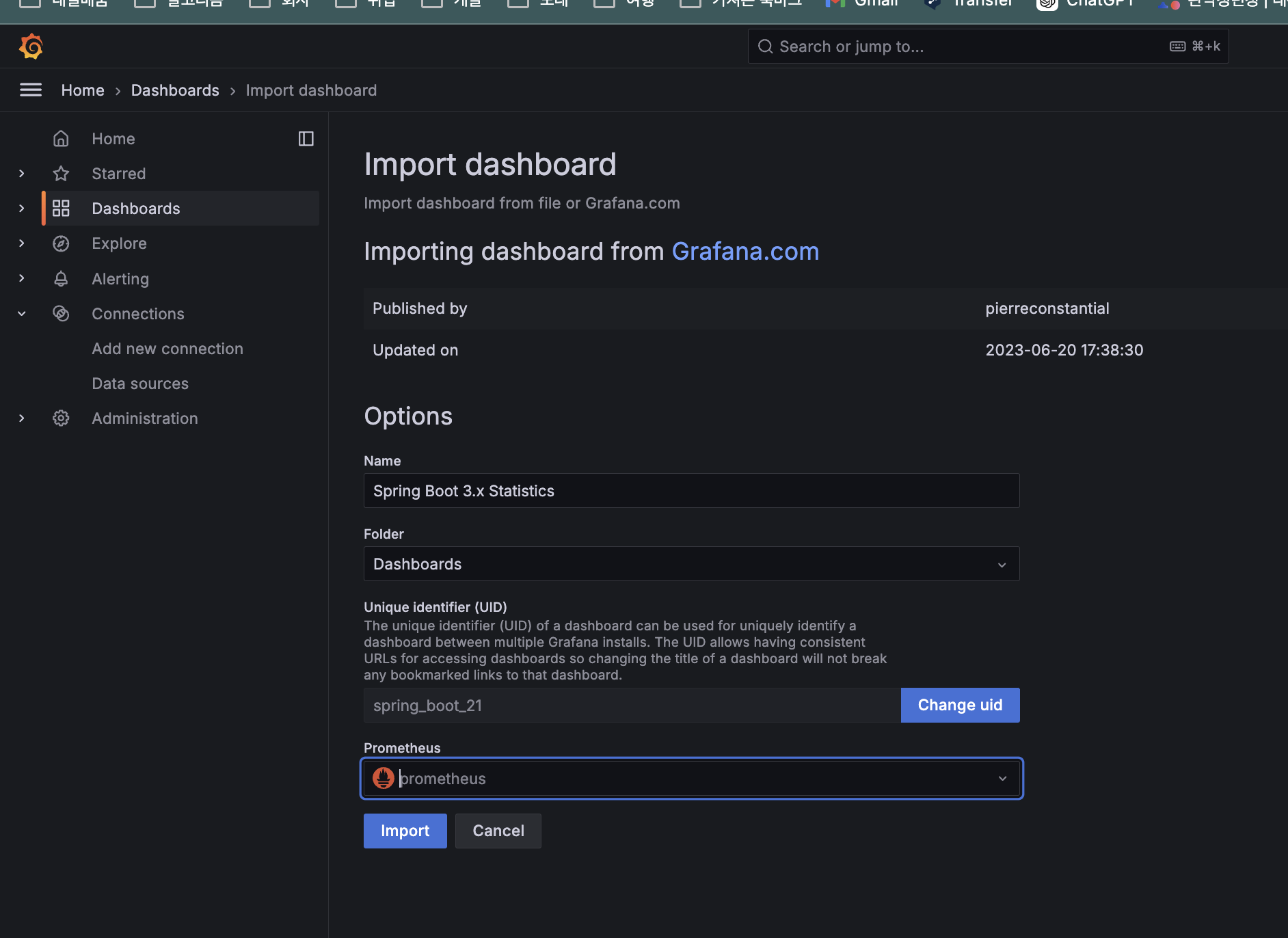Click the Home house icon in sidebar
The width and height of the screenshot is (1288, 938).
(x=61, y=139)
